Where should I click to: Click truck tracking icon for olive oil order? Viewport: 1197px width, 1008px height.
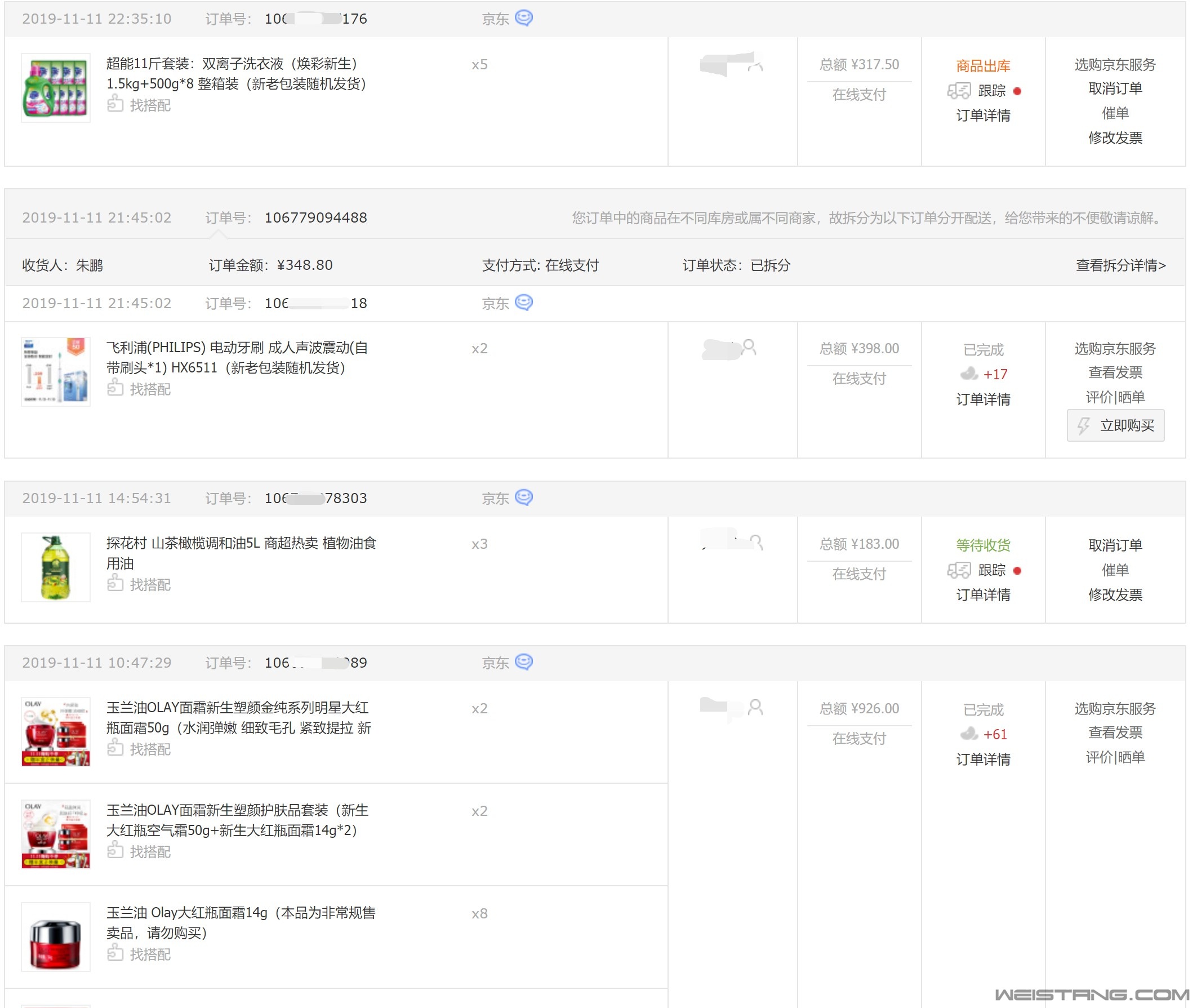point(959,570)
